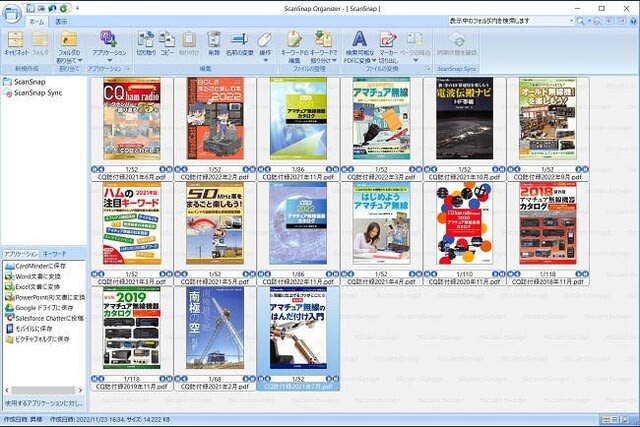
Task: Select the アプリケーション panel tab
Action: coord(21,254)
